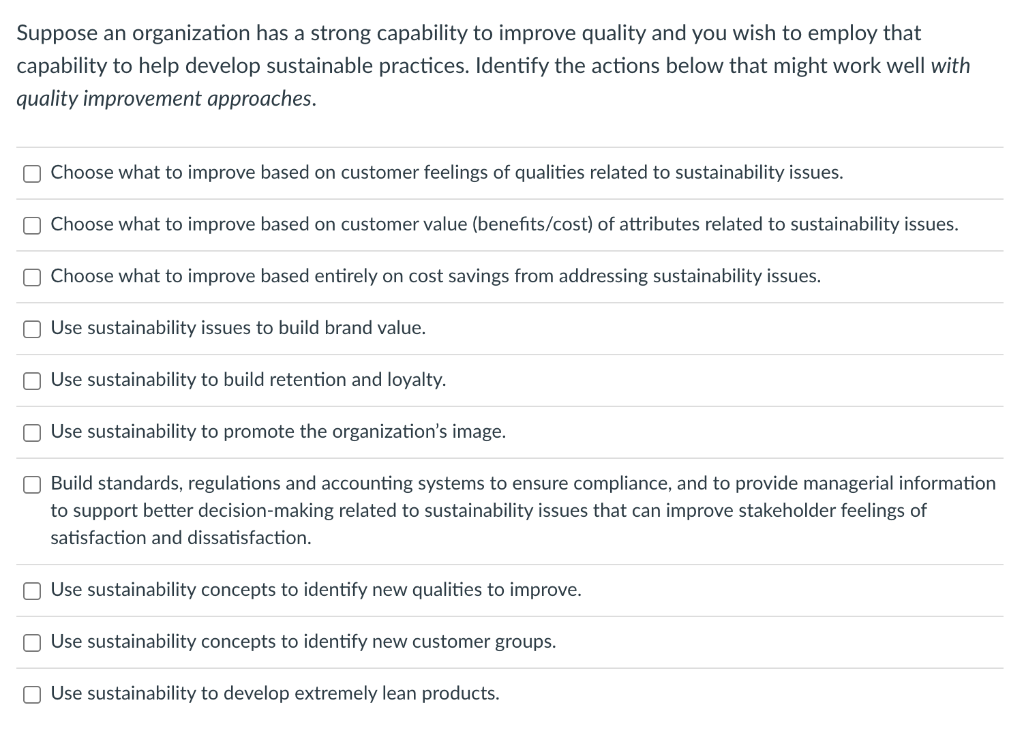Select the compliance and accounting systems answer
The height and width of the screenshot is (735, 1024).
click(523, 510)
